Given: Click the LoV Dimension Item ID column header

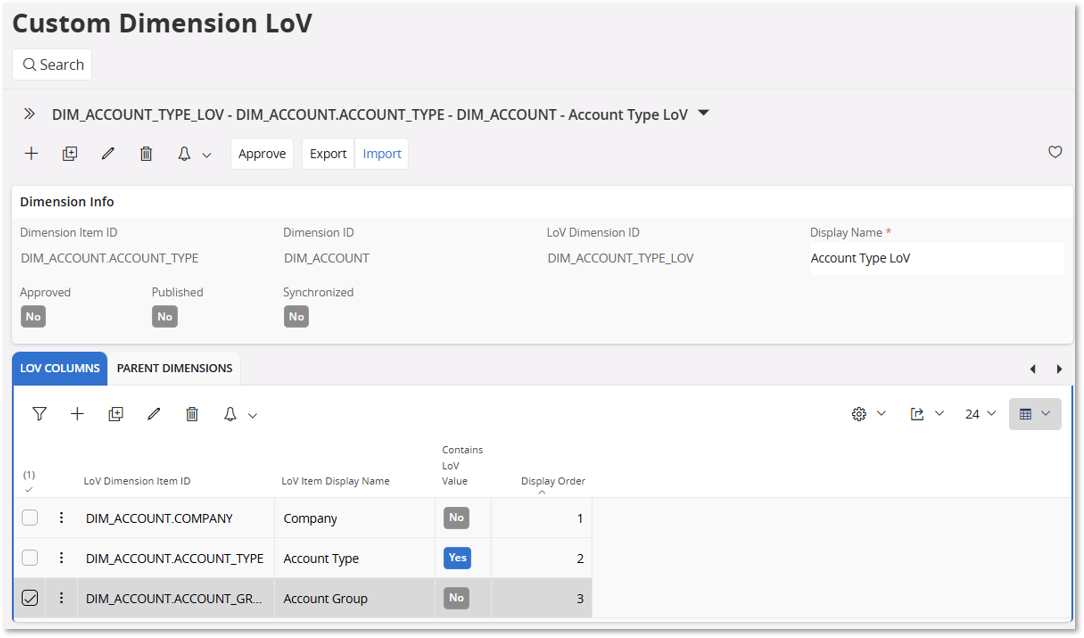Looking at the screenshot, I should click(x=137, y=481).
